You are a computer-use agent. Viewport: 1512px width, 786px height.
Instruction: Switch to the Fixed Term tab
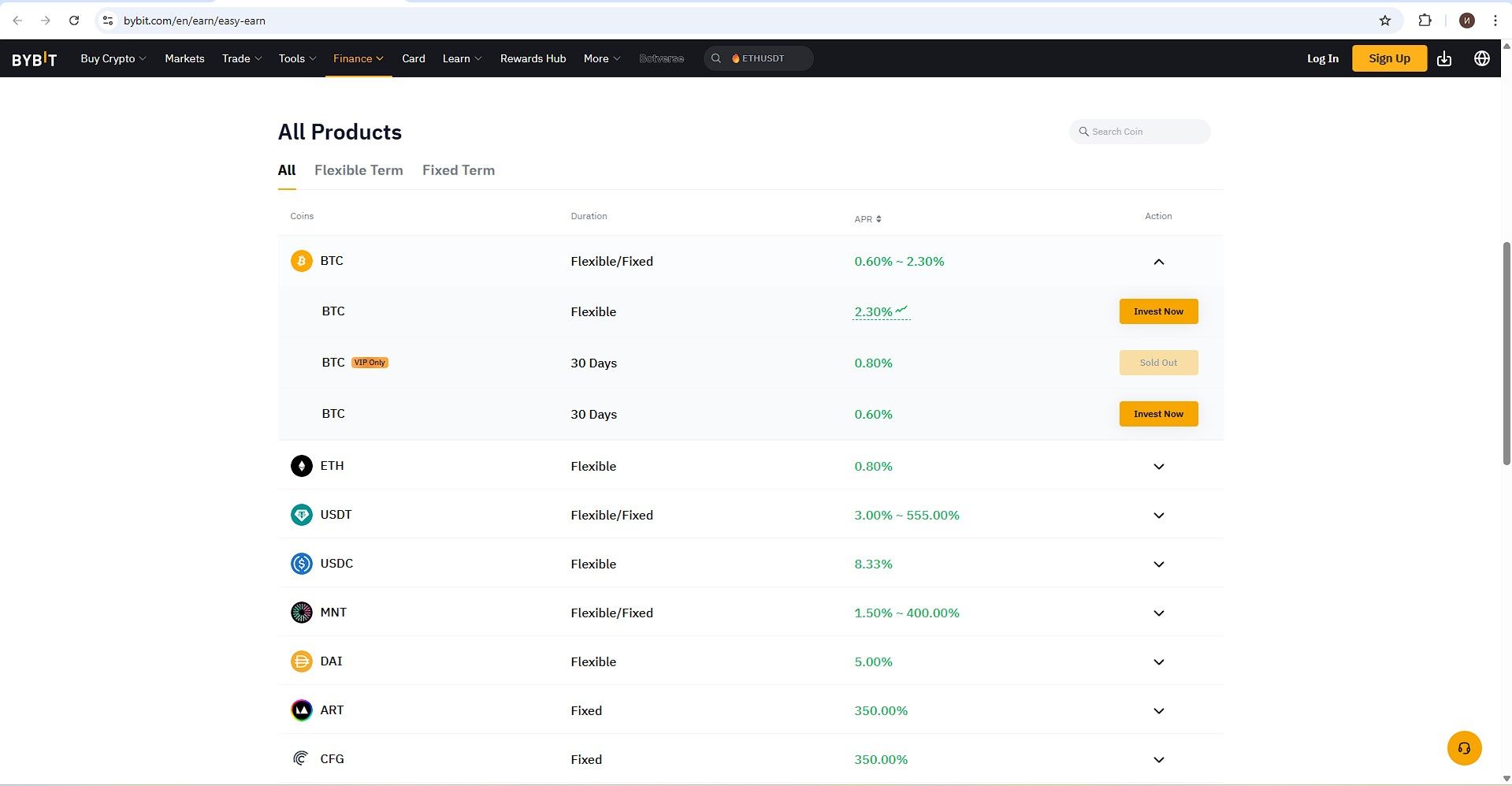coord(458,170)
